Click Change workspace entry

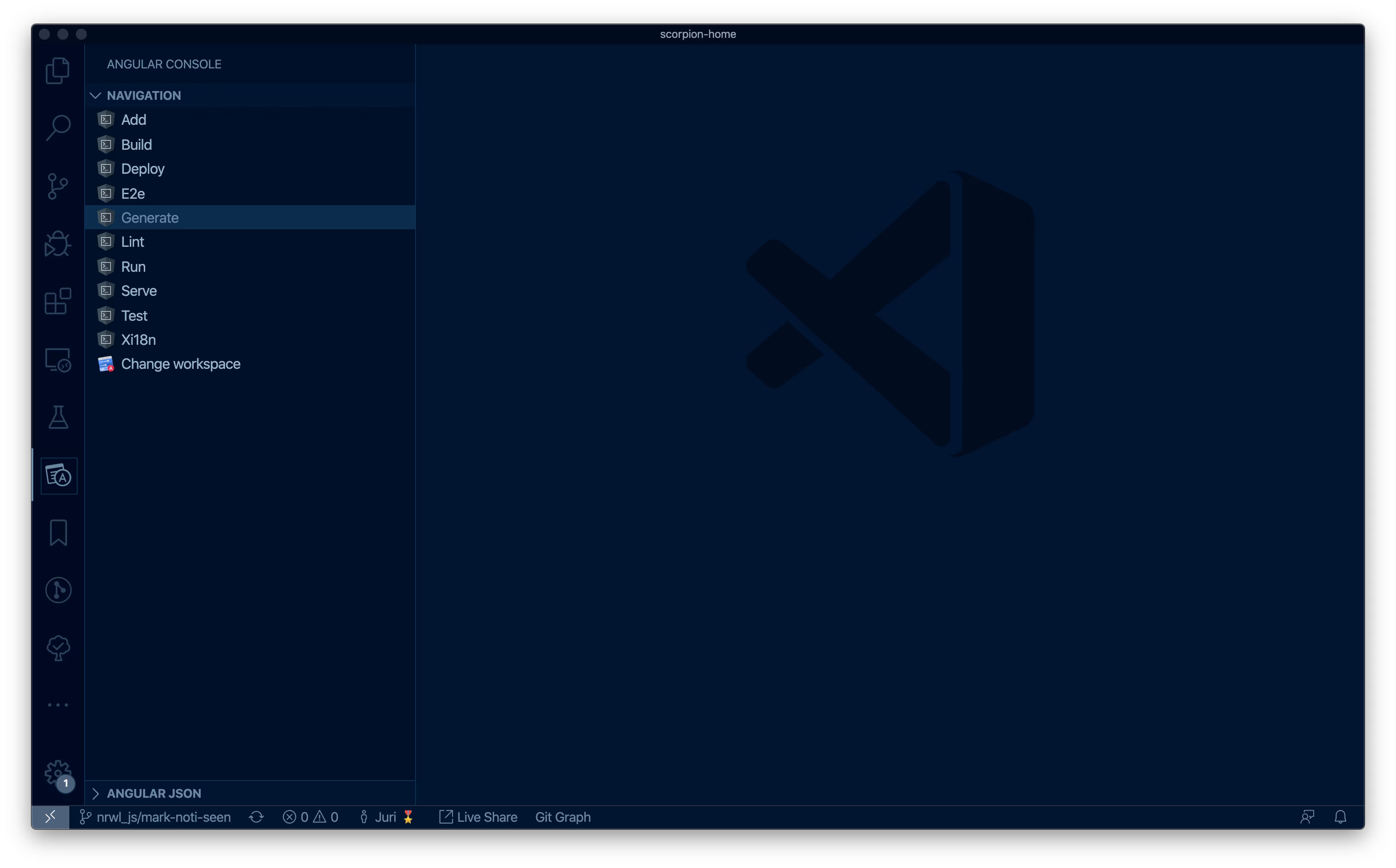[180, 364]
